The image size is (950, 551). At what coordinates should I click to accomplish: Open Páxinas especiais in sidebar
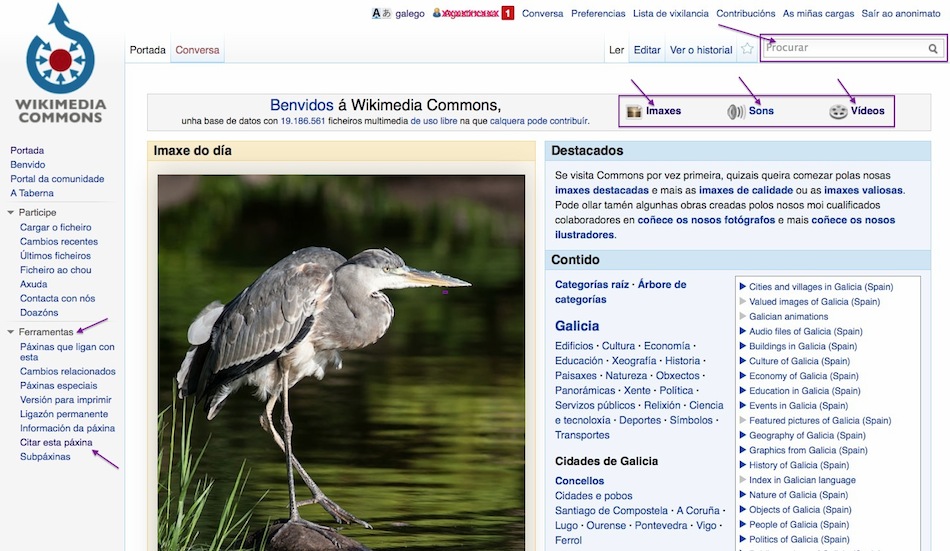pyautogui.click(x=58, y=386)
